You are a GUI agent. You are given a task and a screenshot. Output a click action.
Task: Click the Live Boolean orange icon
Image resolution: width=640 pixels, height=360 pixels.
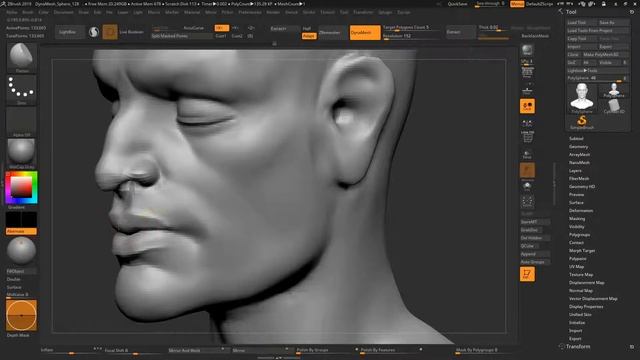click(110, 32)
